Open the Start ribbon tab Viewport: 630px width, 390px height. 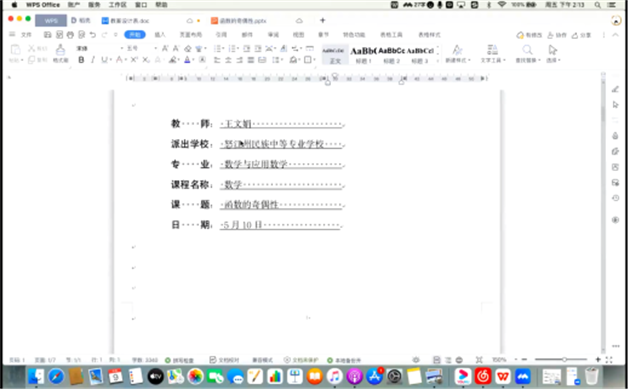pos(135,35)
